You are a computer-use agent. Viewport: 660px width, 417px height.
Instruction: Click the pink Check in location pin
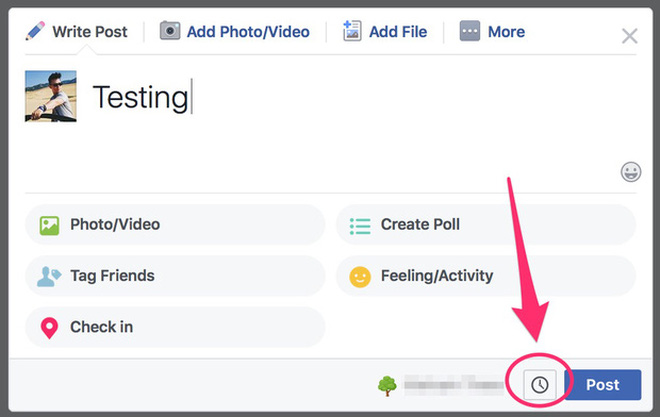coord(49,327)
